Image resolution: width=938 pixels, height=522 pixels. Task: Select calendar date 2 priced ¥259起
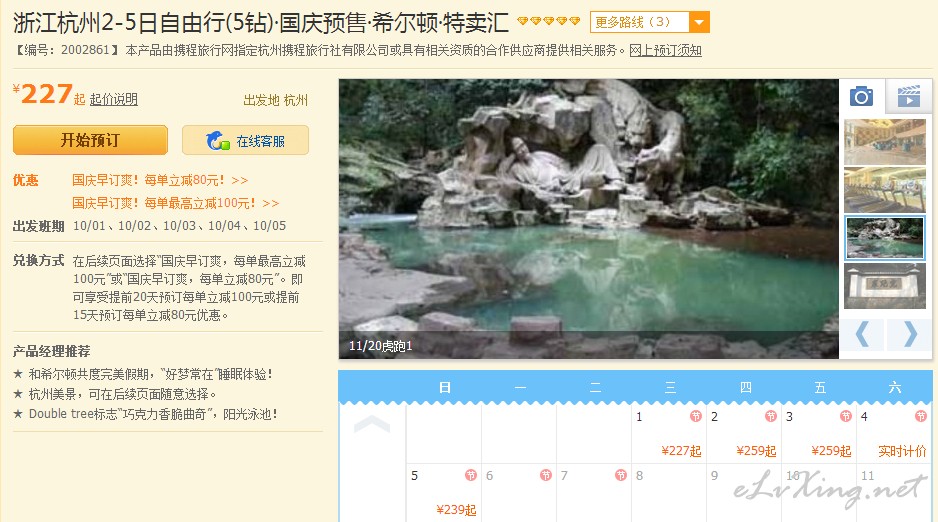(x=744, y=434)
